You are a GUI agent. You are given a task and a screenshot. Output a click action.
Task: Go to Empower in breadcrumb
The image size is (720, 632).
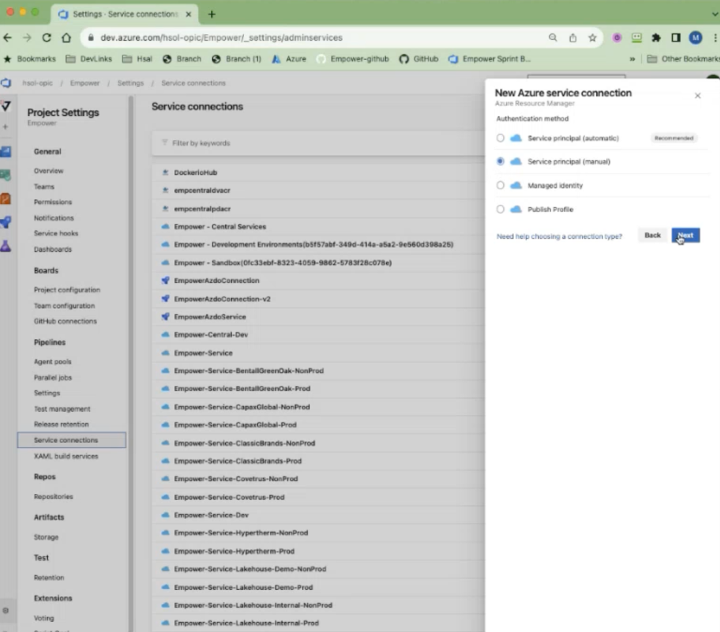point(84,83)
